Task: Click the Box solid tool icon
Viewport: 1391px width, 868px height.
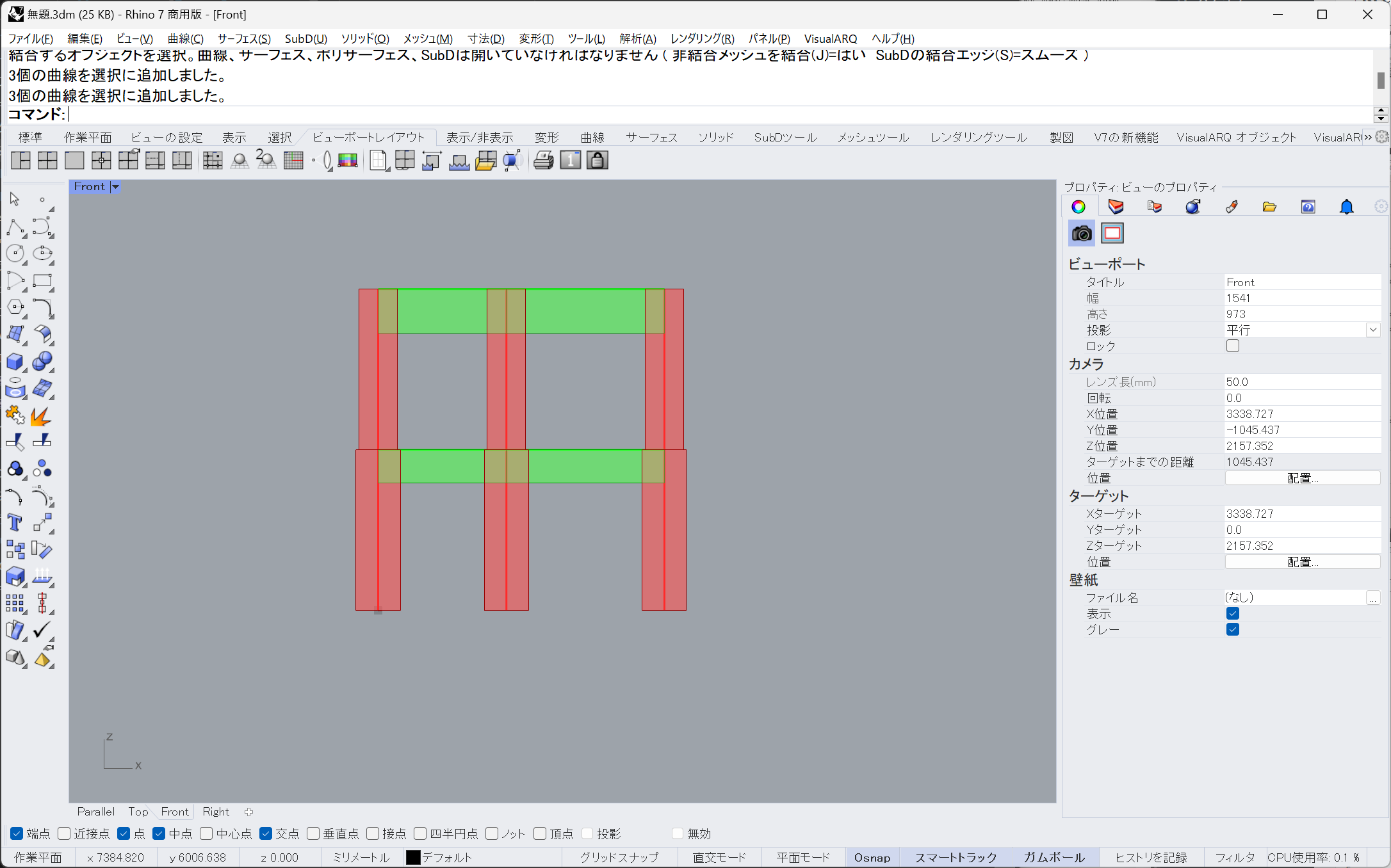Action: click(x=15, y=362)
